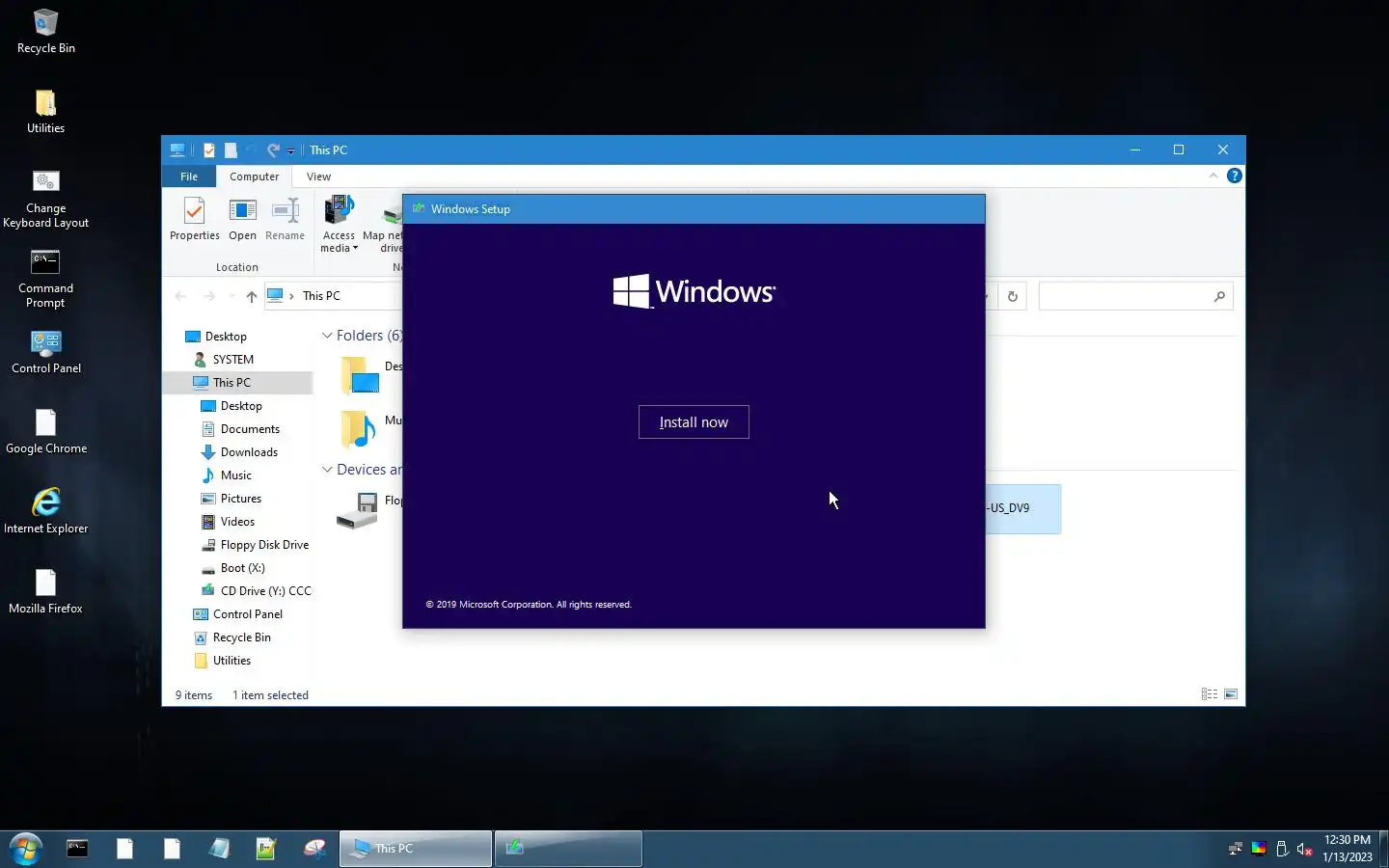Select Pictures in the navigation tree
The image size is (1389, 868).
pyautogui.click(x=240, y=499)
